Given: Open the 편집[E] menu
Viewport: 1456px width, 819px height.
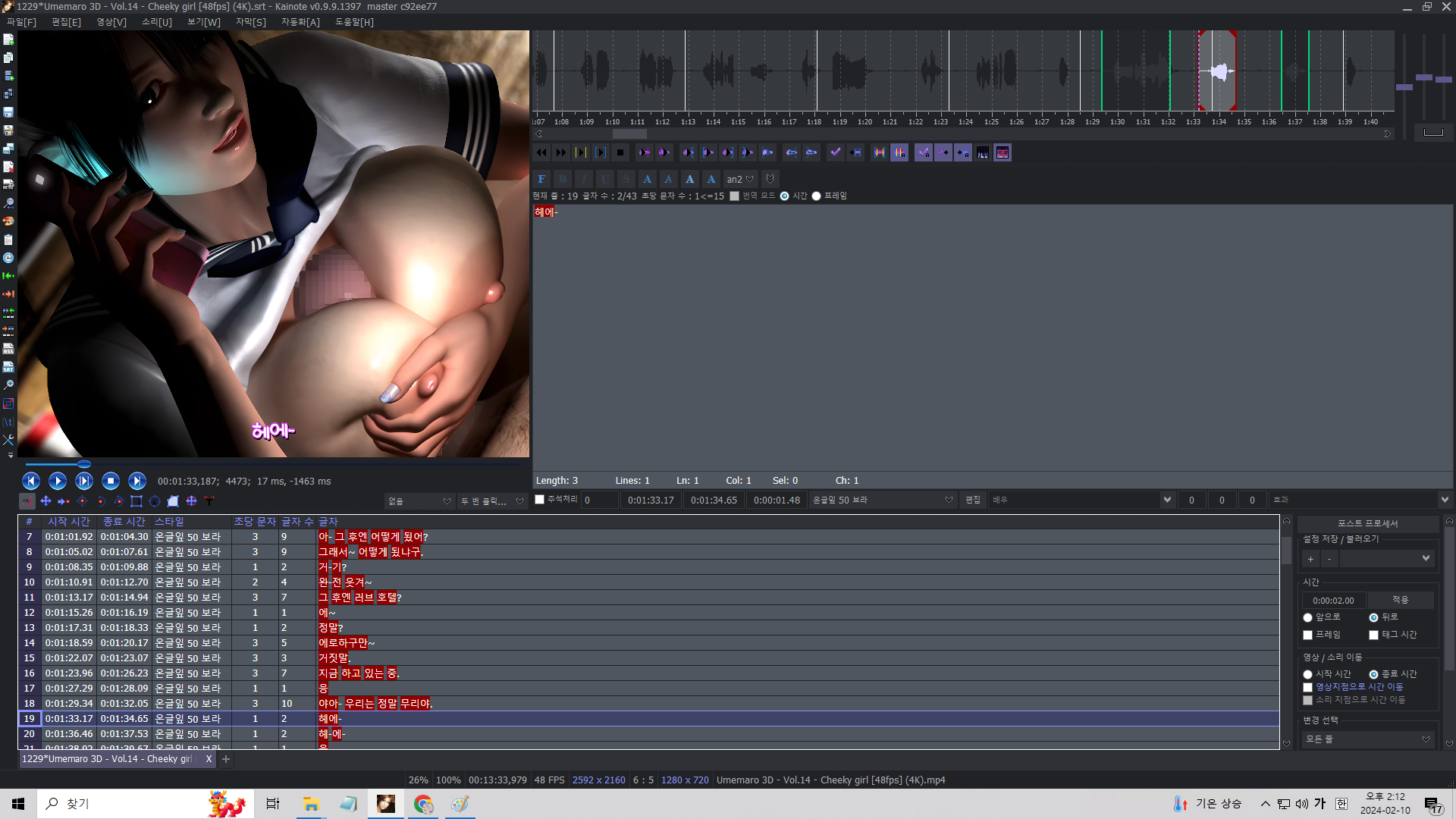Looking at the screenshot, I should [x=67, y=22].
